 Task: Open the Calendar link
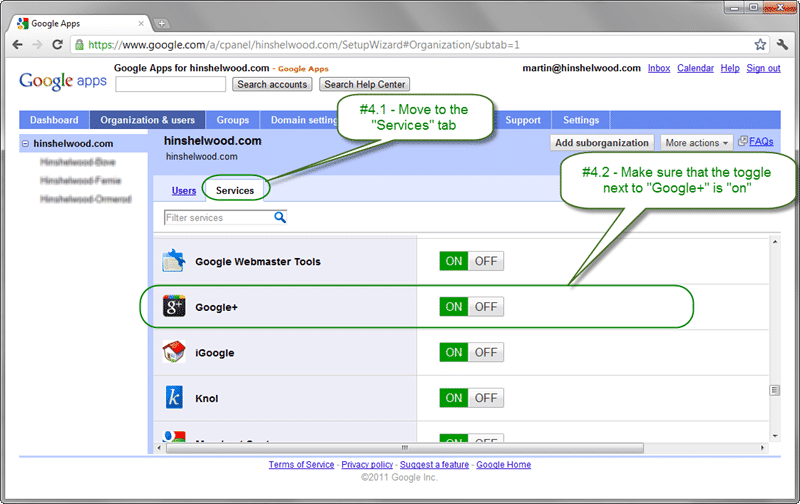coord(695,68)
